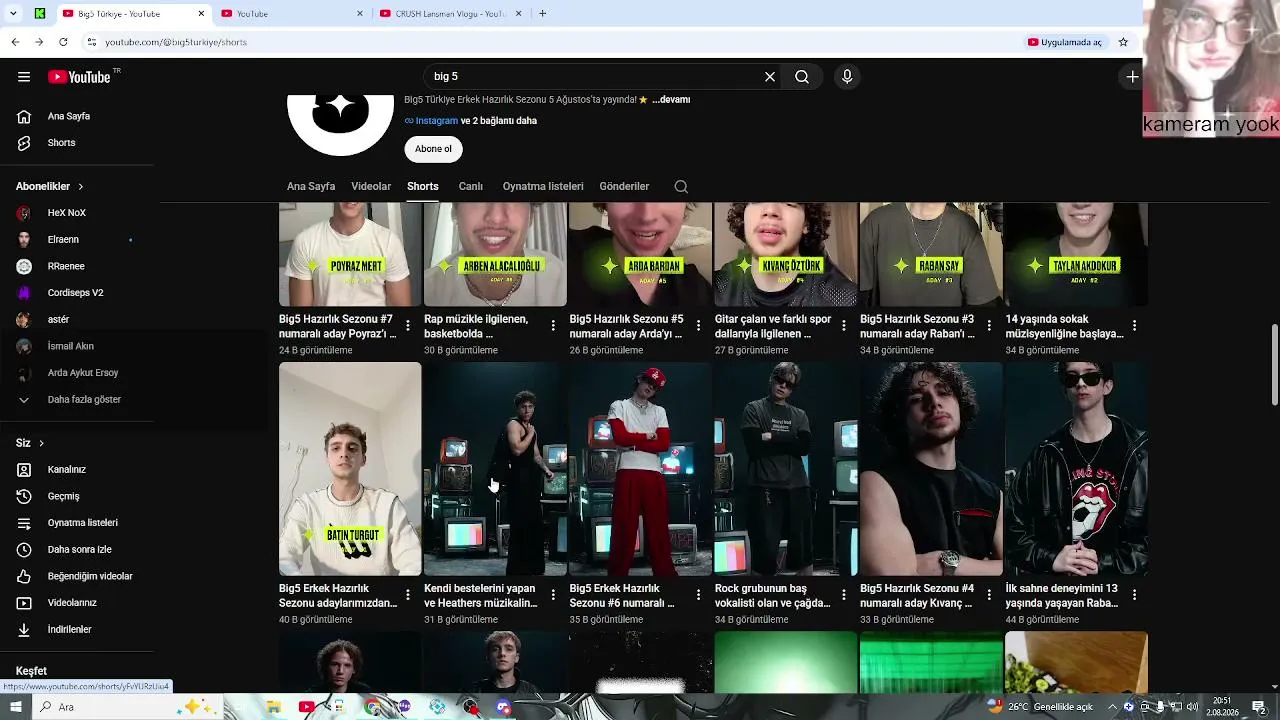Open the Windows notification center
The width and height of the screenshot is (1280, 720).
(1259, 707)
